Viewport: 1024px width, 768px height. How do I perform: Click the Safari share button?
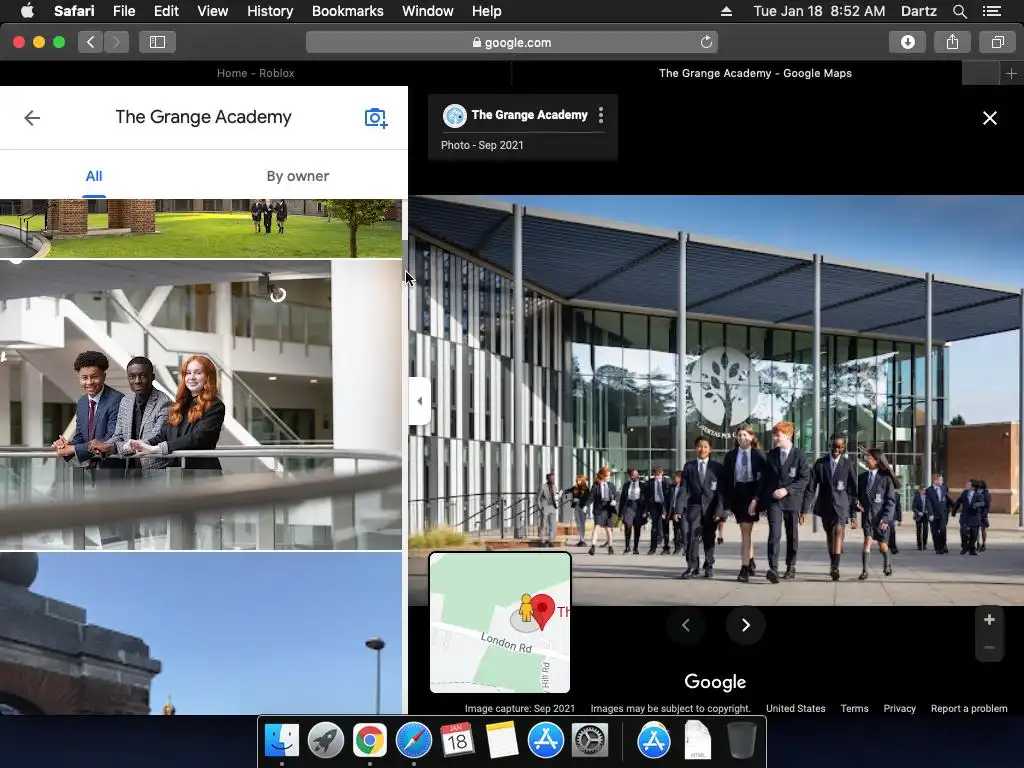click(952, 42)
